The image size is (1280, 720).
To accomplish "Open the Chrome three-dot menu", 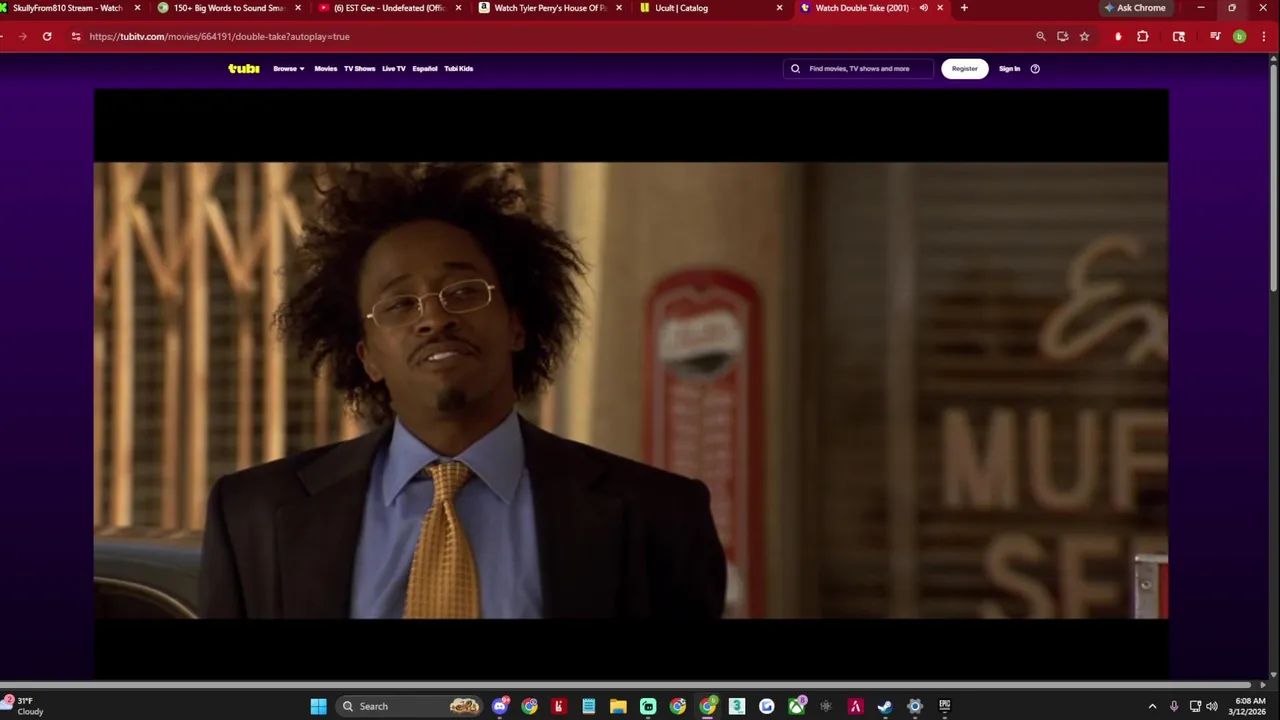I will click(x=1263, y=36).
